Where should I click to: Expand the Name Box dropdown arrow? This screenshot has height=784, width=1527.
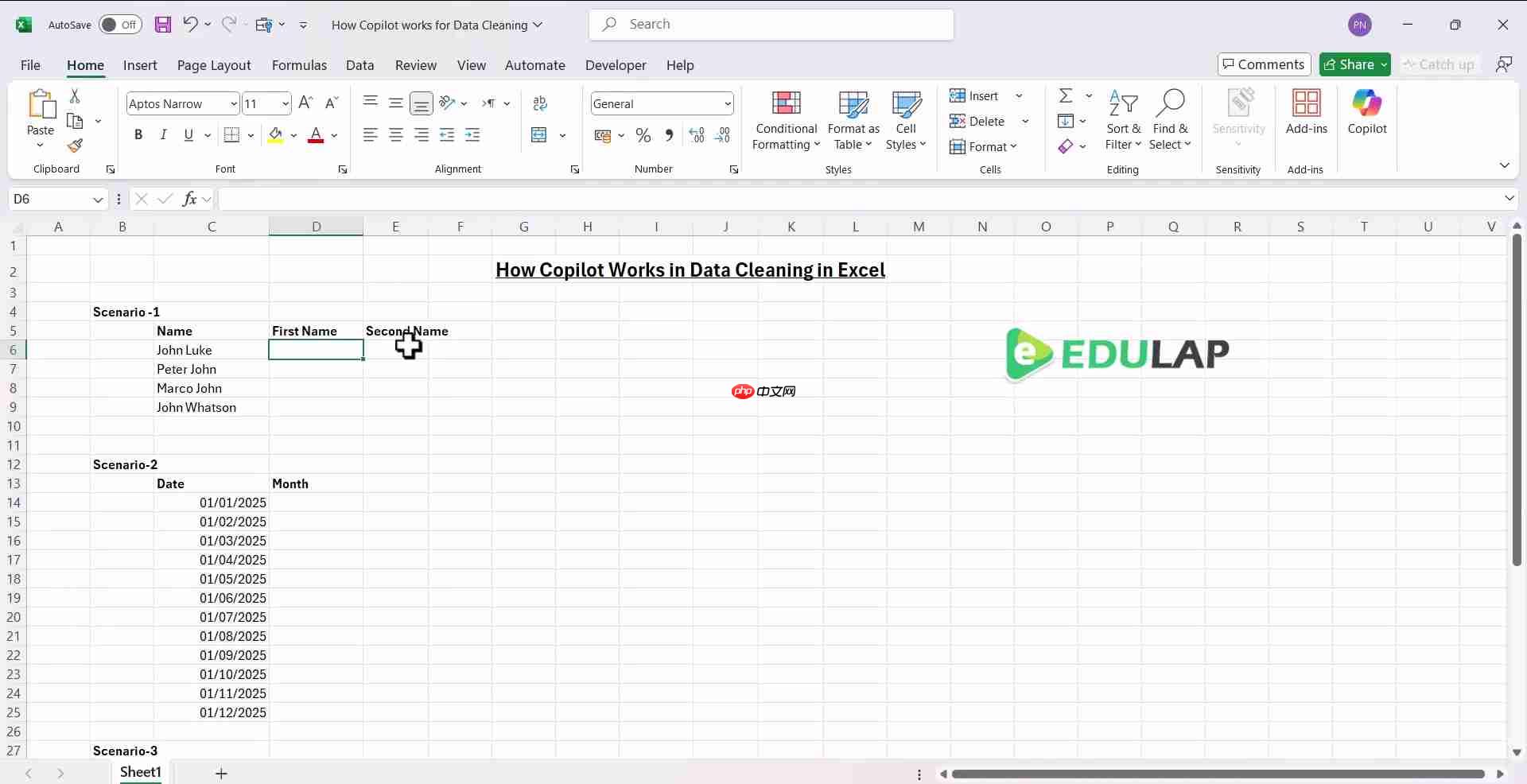[97, 199]
